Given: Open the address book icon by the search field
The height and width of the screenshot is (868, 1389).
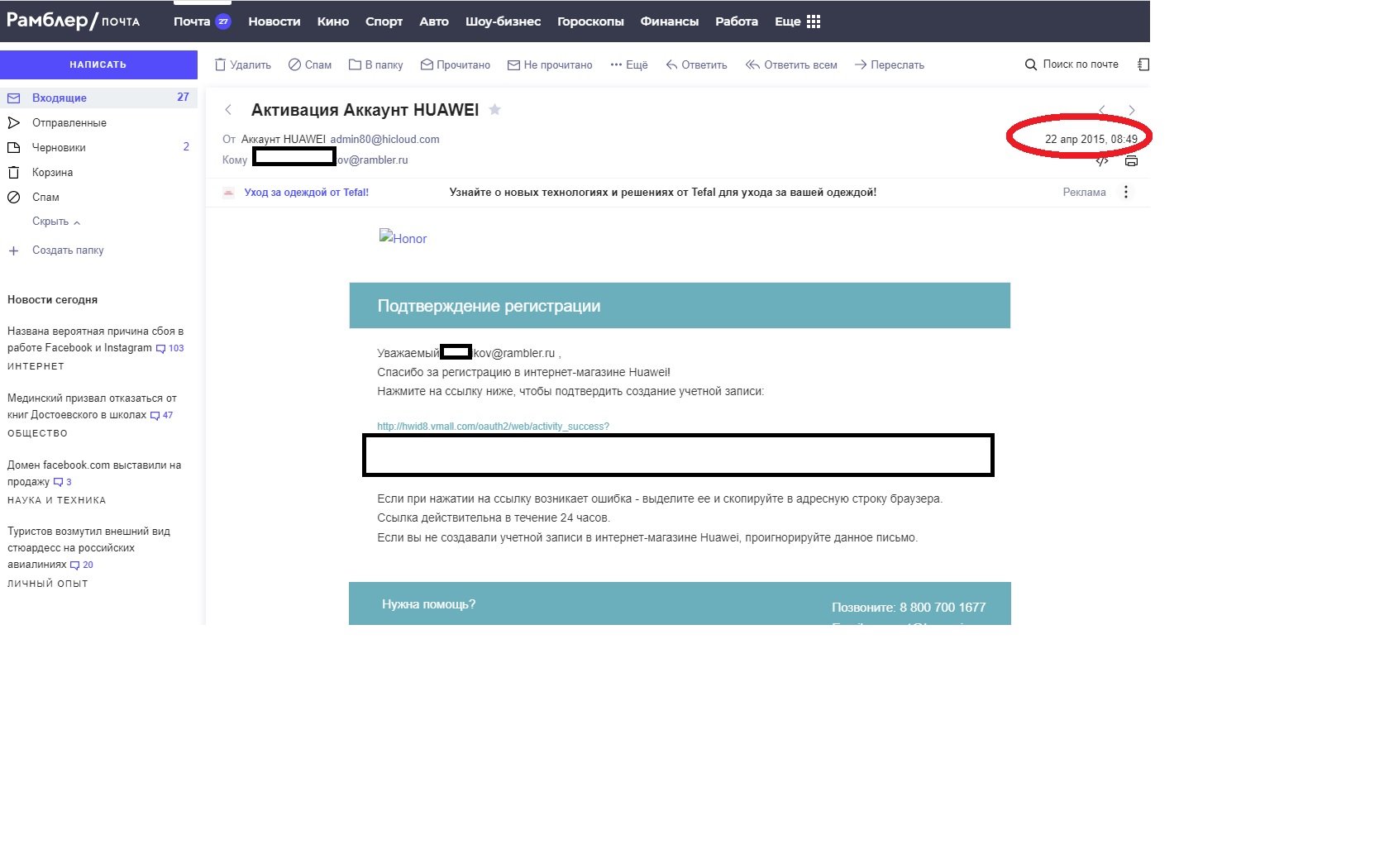Looking at the screenshot, I should (x=1143, y=64).
